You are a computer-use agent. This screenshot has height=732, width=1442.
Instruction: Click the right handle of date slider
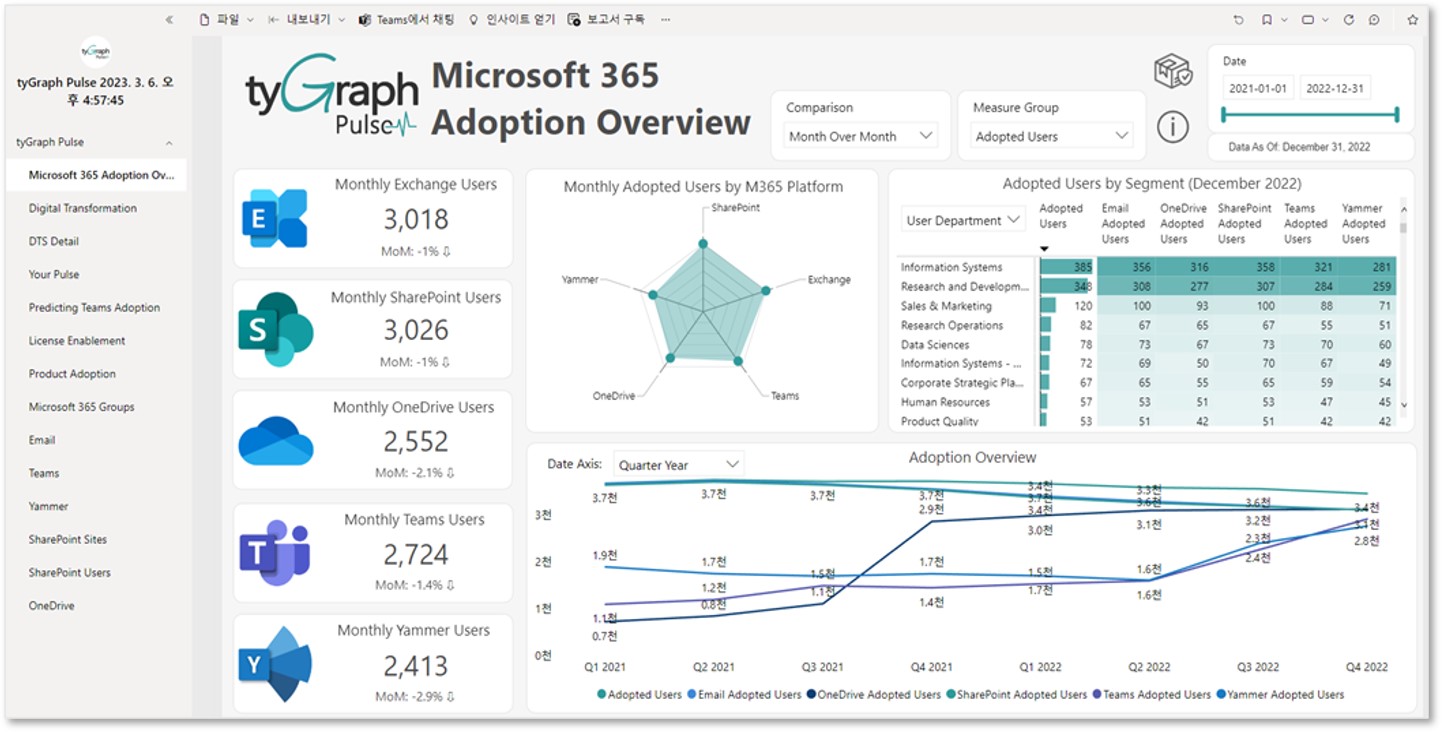1397,115
